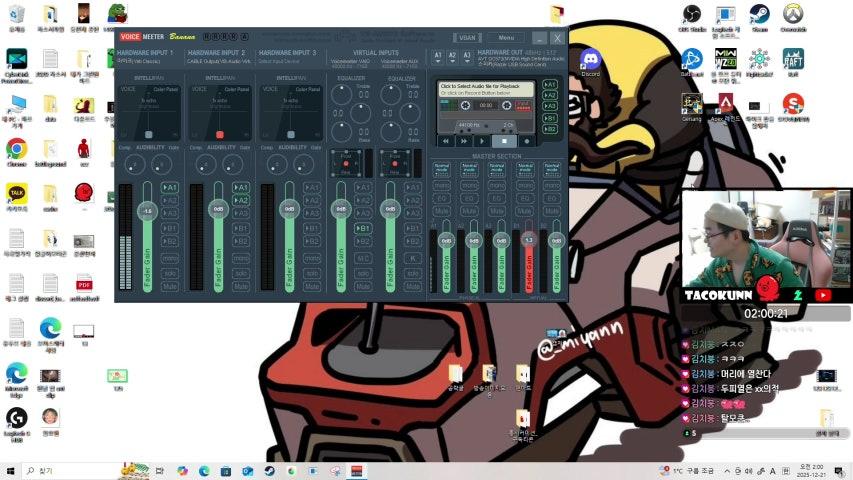Open the VBAN settings

pos(467,38)
